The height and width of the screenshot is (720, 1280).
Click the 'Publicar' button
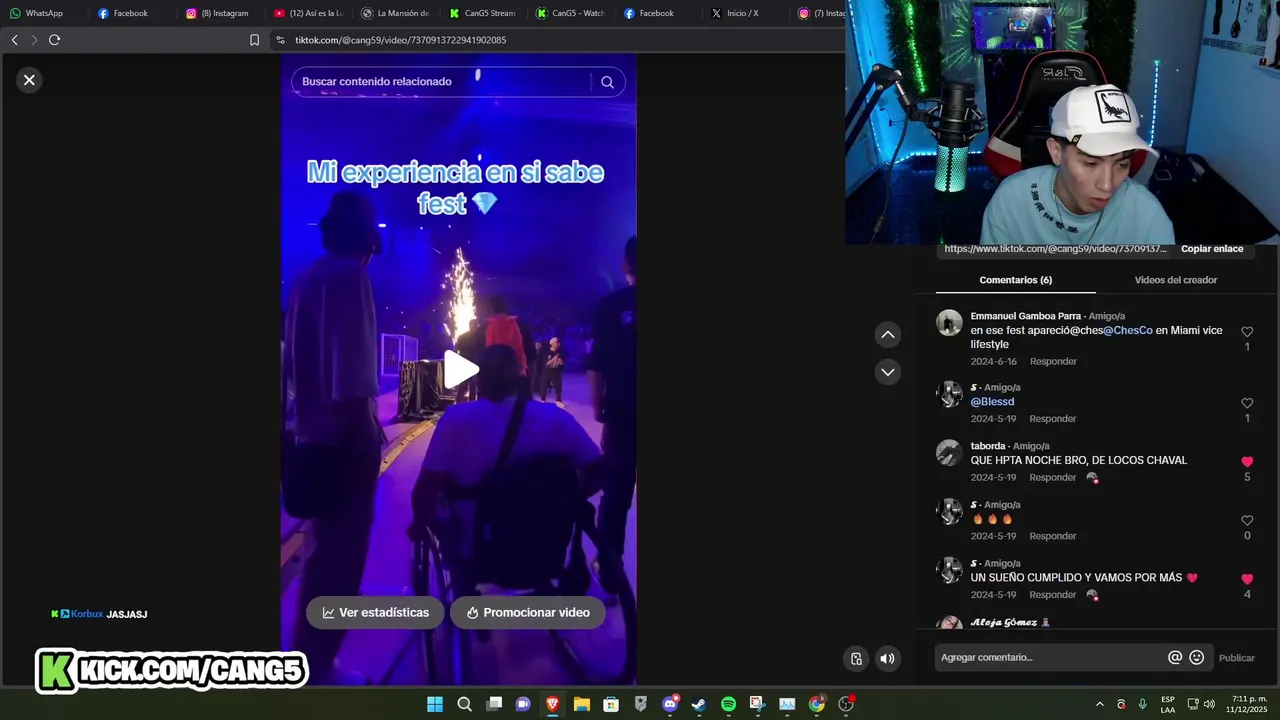click(x=1236, y=658)
